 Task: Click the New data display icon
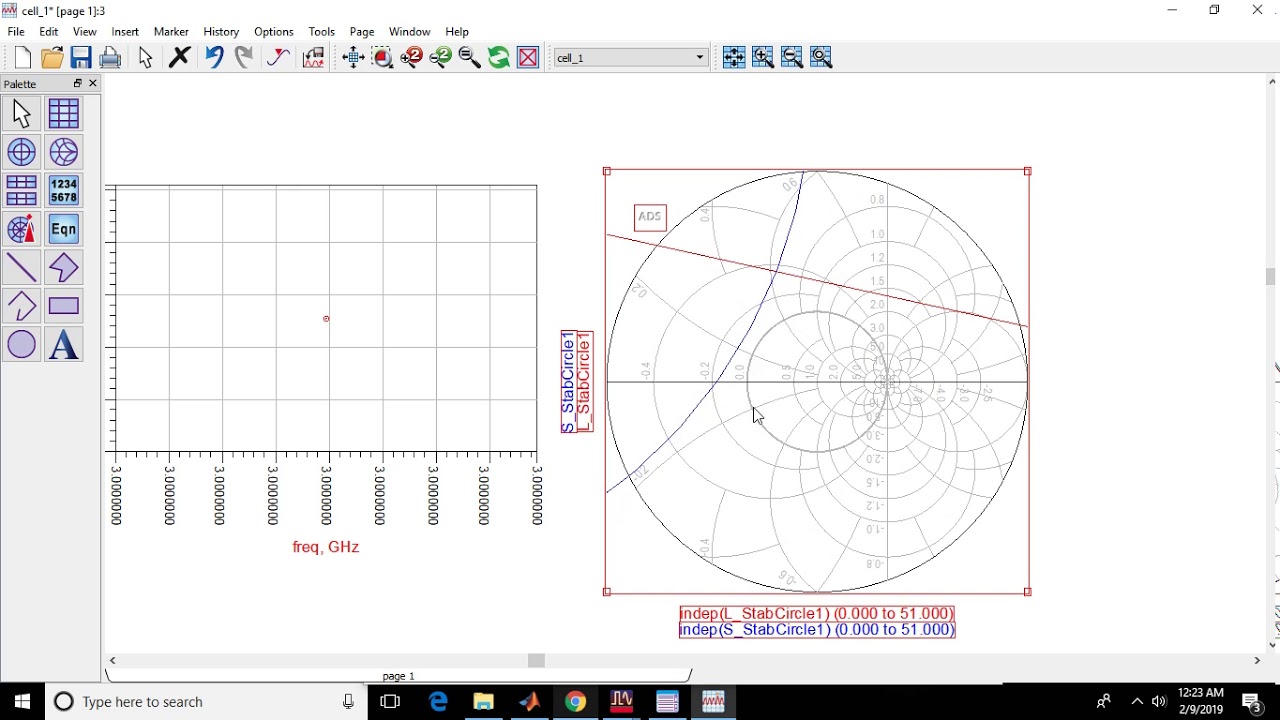click(x=22, y=58)
